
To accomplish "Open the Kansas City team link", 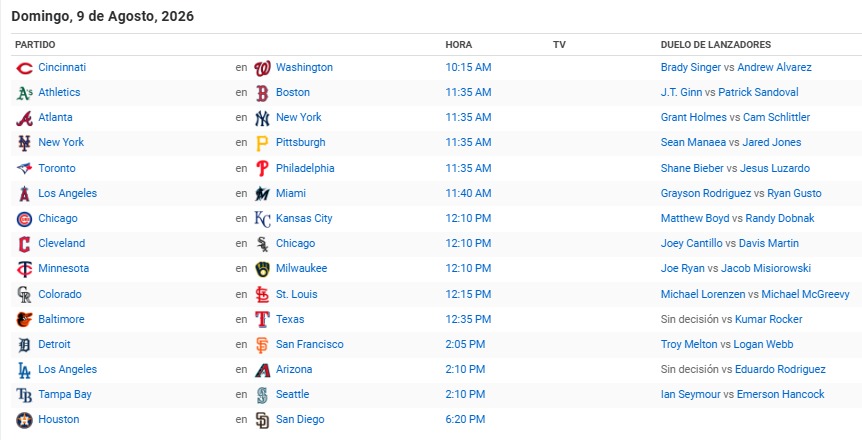I will [x=304, y=218].
